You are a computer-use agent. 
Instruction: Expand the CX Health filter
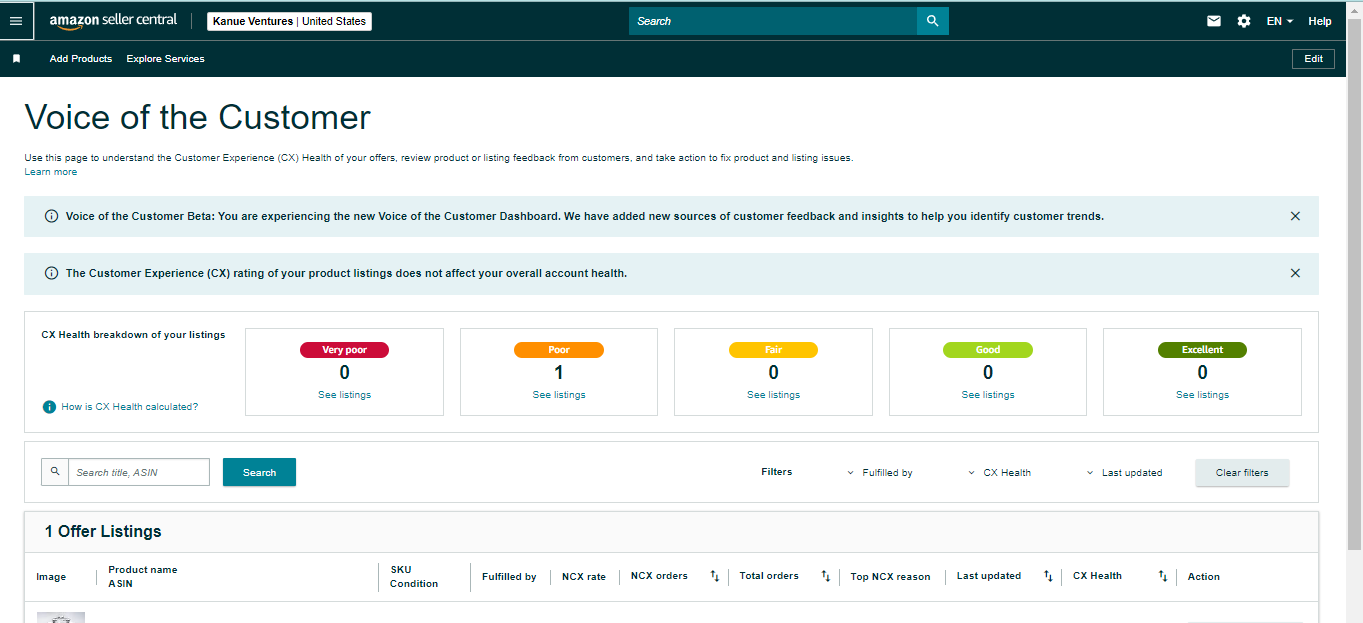point(999,473)
